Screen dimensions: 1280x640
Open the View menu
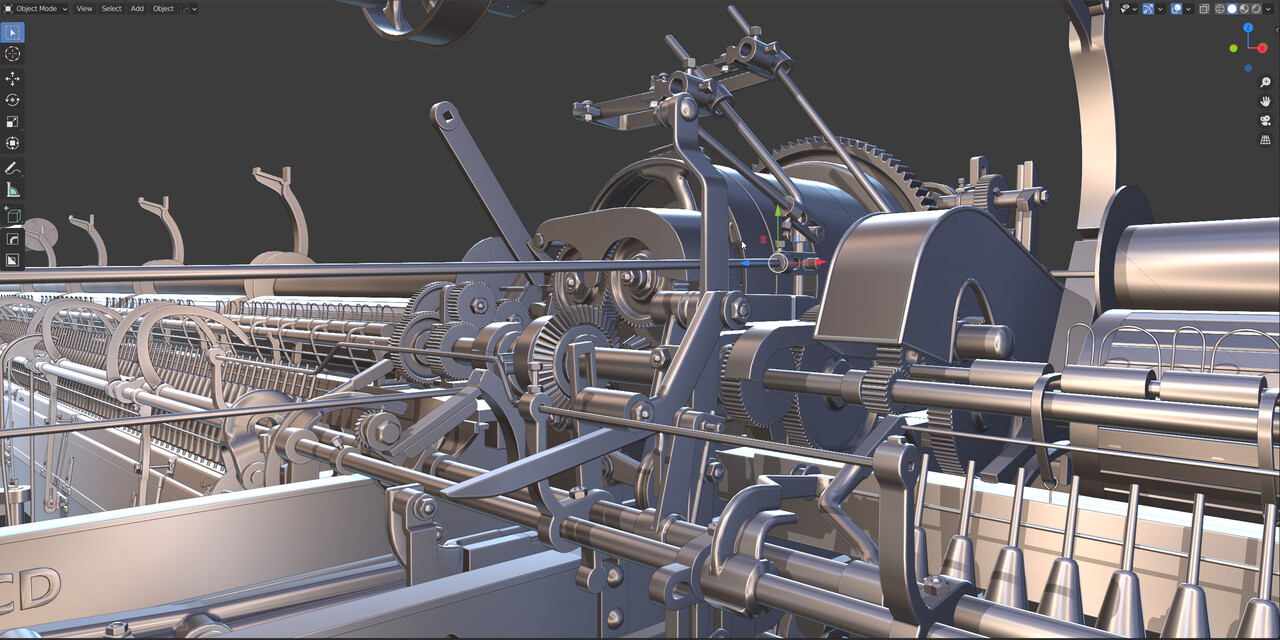(x=85, y=8)
